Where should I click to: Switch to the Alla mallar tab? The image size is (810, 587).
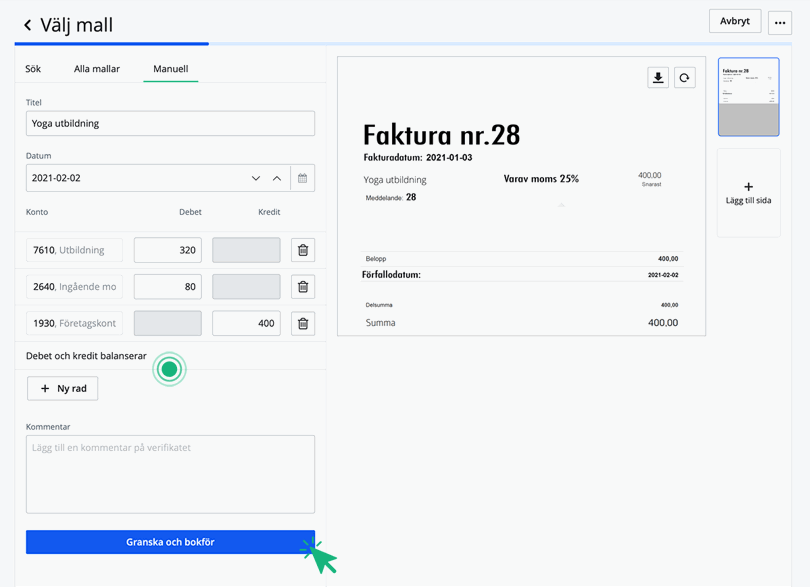tap(97, 69)
